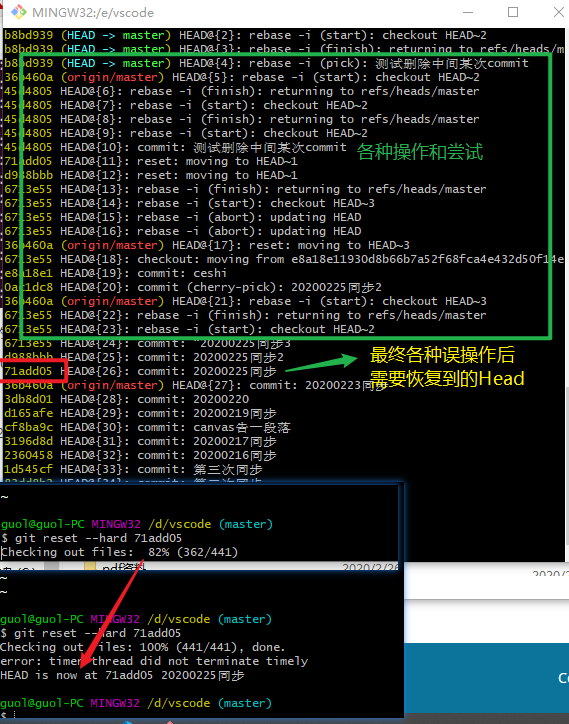The height and width of the screenshot is (724, 569).
Task: Click 'error: timer thread did not terminate' line
Action: click(x=154, y=661)
